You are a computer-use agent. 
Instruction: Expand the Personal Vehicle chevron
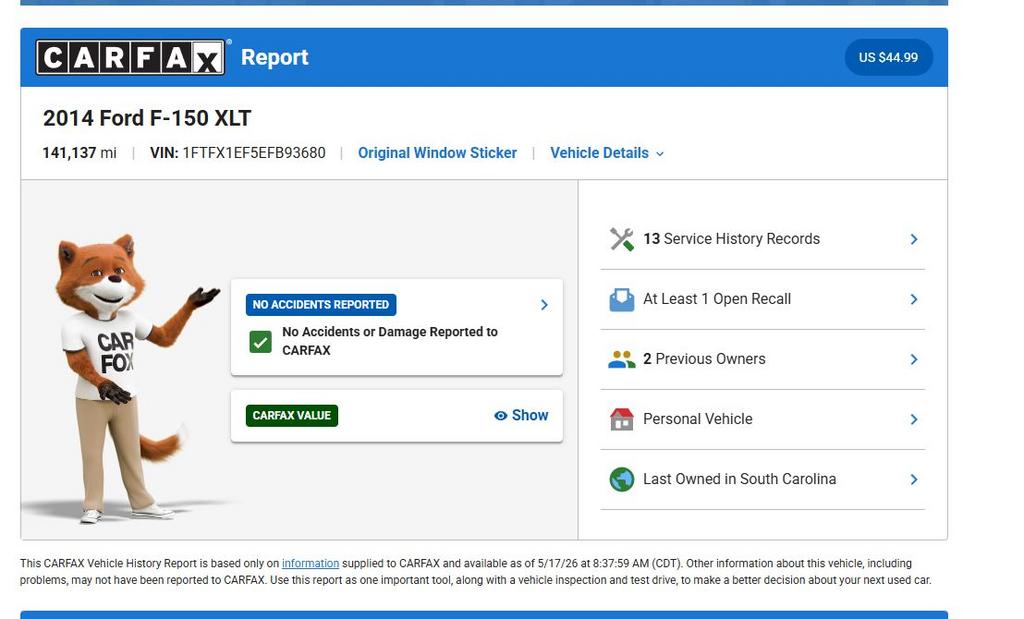(914, 420)
